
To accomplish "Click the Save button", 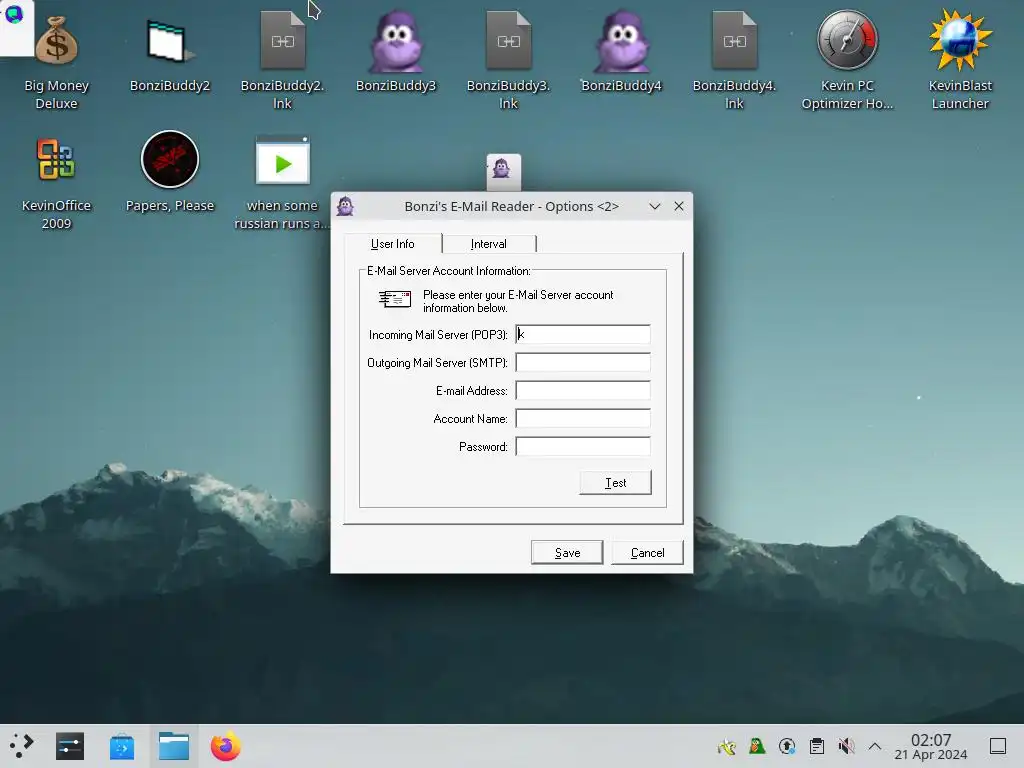I will tap(567, 552).
